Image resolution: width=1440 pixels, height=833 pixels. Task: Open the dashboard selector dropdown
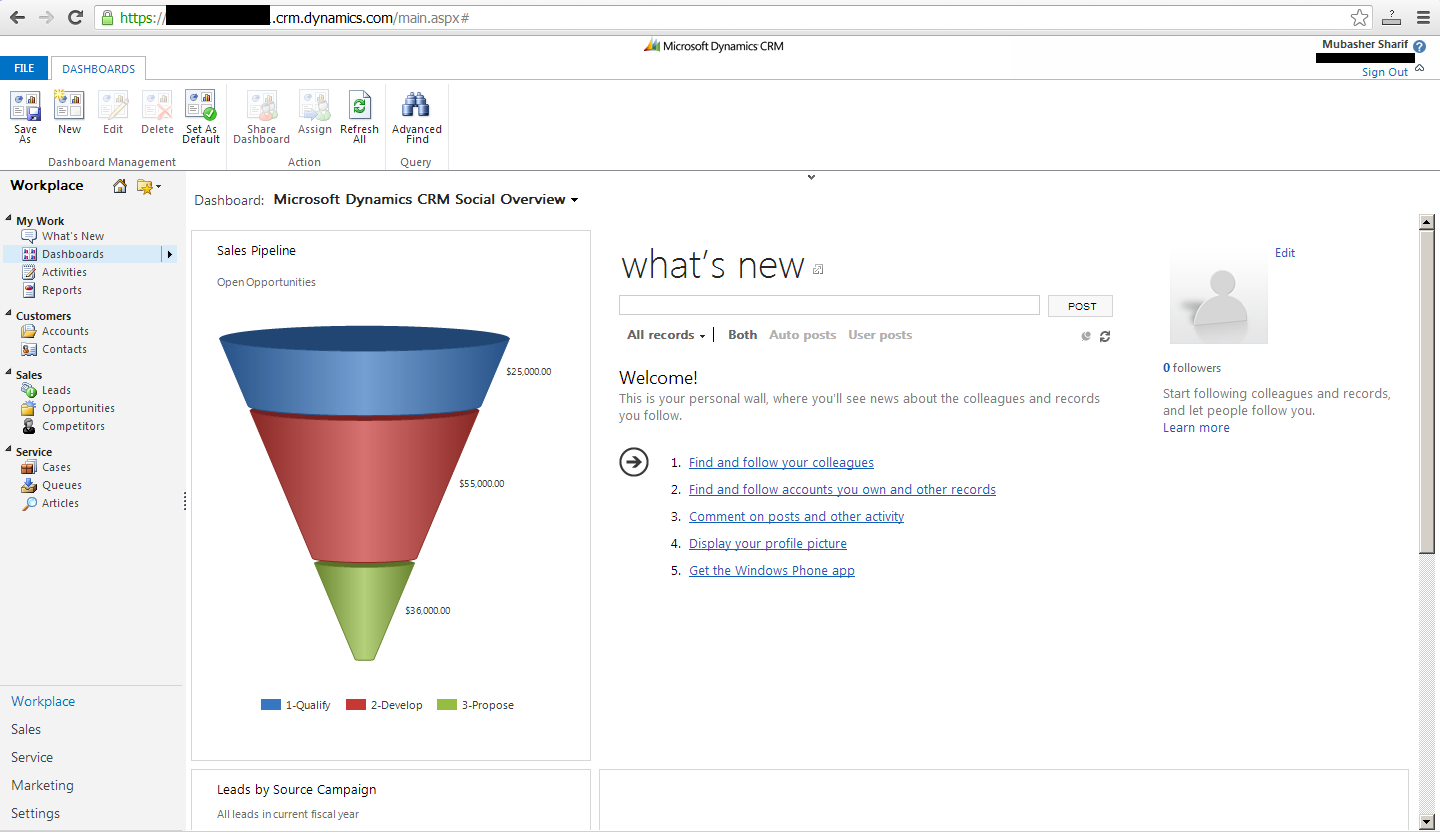[574, 200]
